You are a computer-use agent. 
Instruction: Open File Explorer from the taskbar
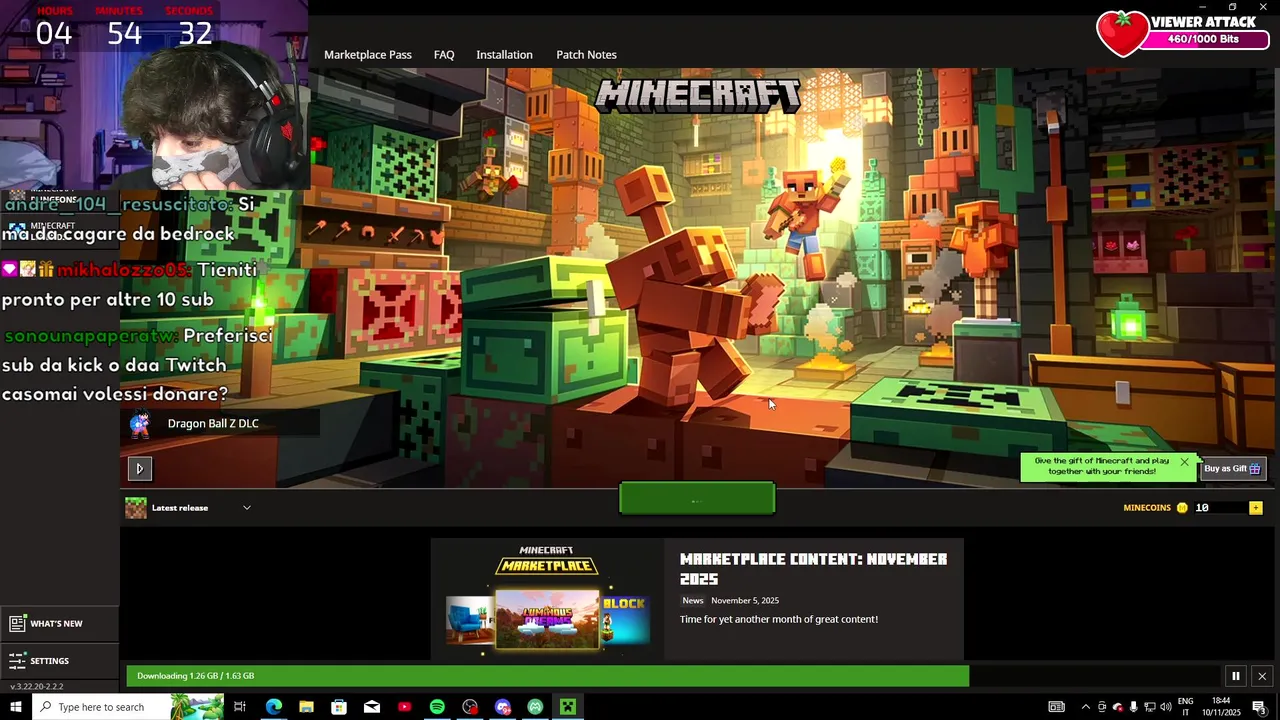306,707
